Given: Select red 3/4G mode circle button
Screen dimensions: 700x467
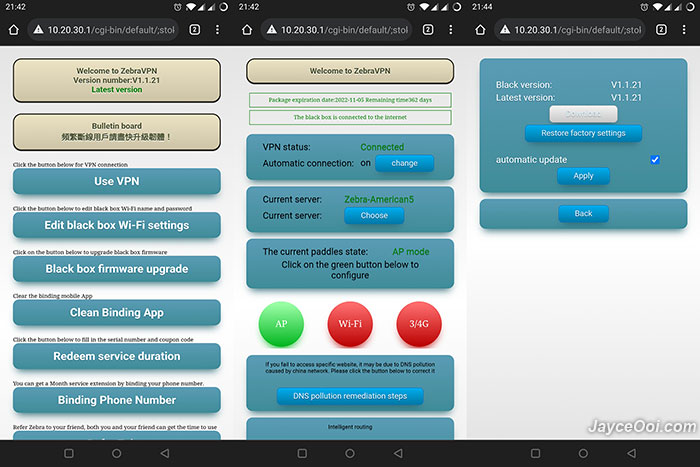Looking at the screenshot, I should (x=419, y=324).
